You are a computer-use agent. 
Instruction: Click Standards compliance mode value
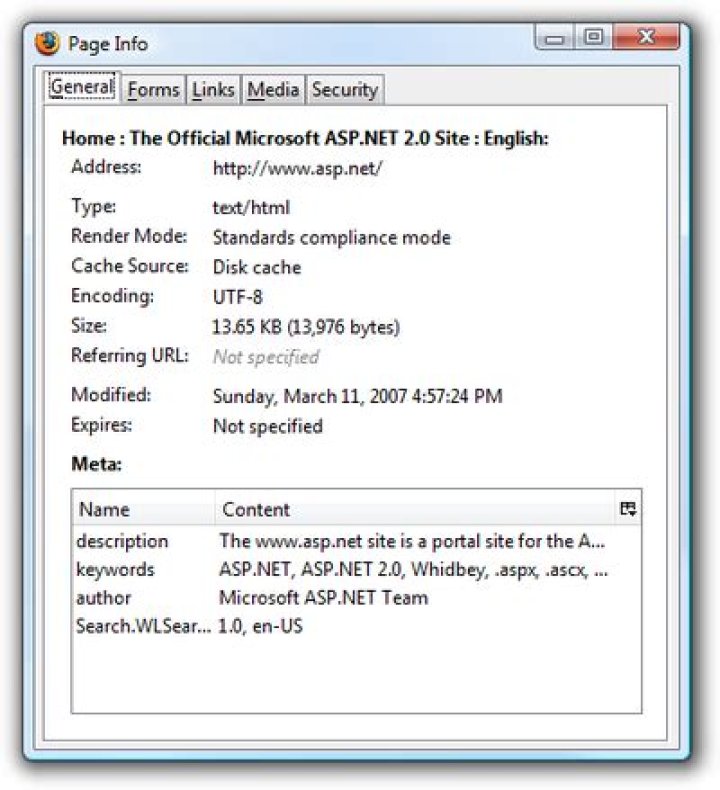(332, 237)
